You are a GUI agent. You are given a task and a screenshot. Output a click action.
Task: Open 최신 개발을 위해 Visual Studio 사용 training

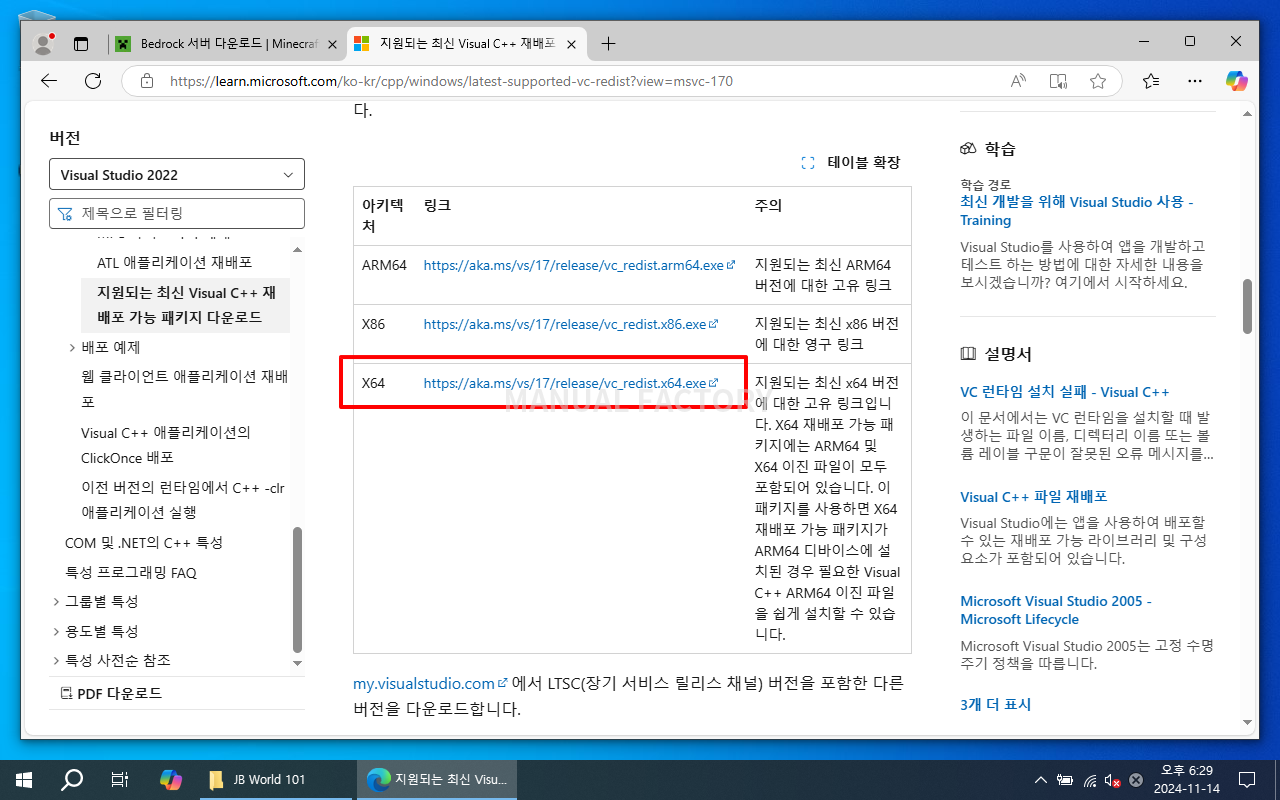[x=1077, y=211]
